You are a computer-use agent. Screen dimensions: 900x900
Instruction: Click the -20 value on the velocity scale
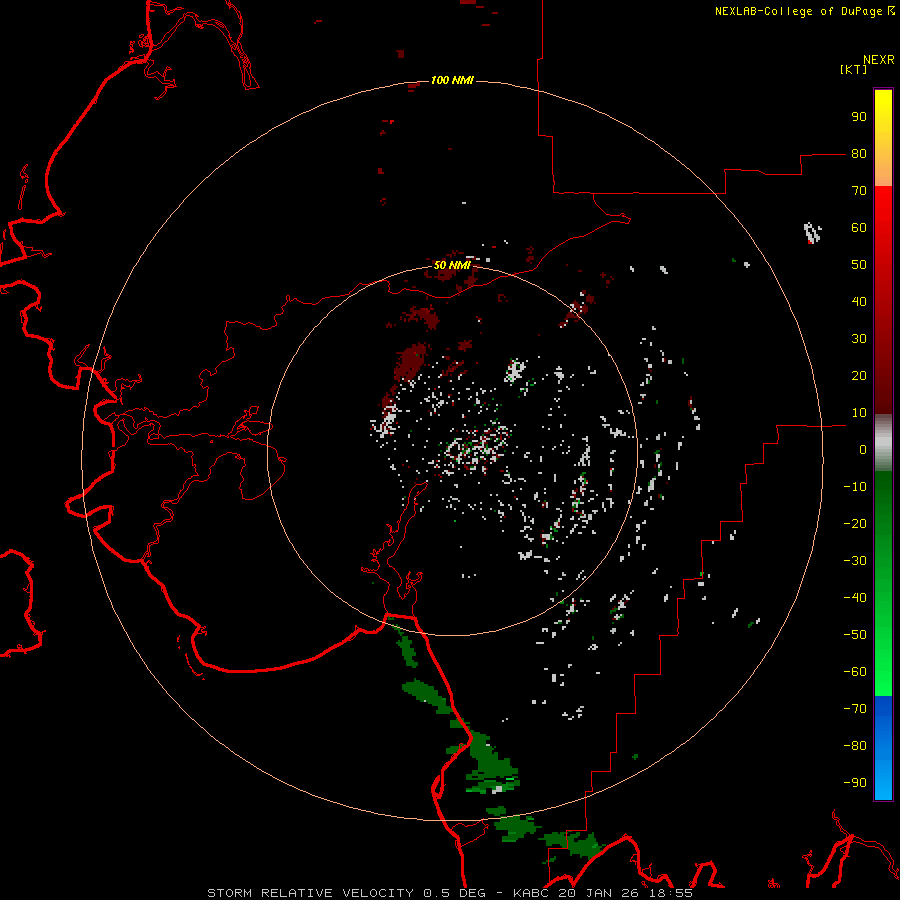855,524
